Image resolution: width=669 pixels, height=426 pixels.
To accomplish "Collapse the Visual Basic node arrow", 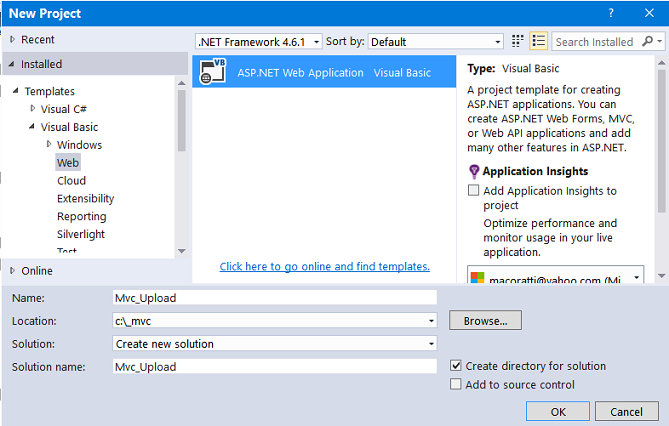I will coord(32,126).
